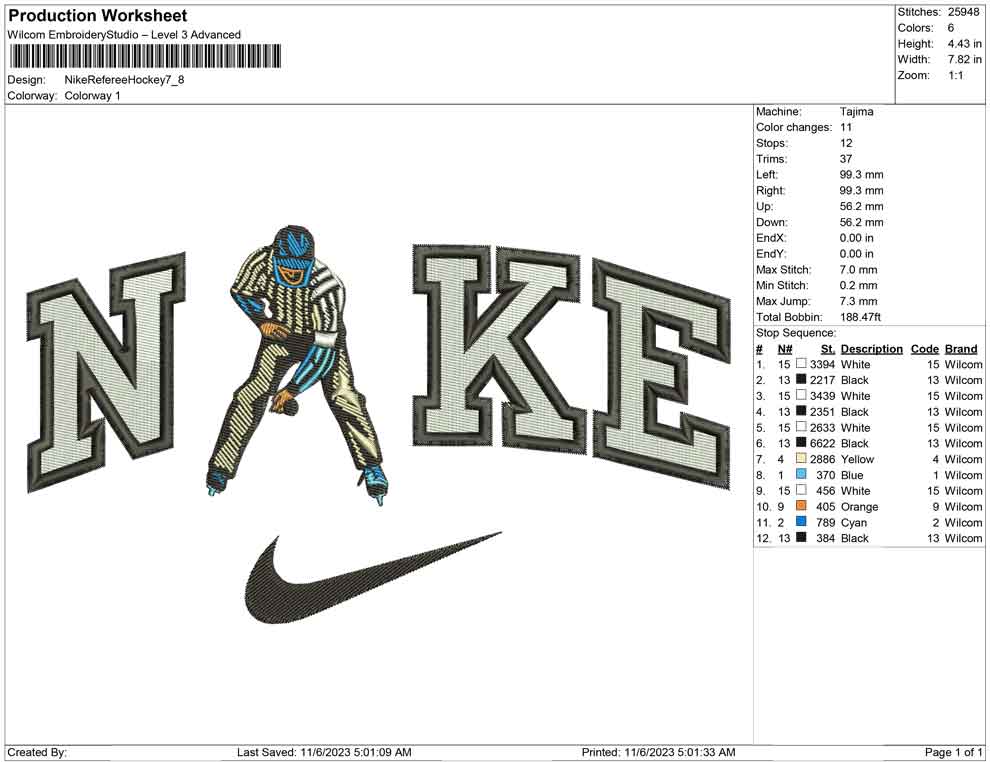Click the yellow swatch in stop 7
Viewport: 990px width, 762px height.
coord(801,458)
